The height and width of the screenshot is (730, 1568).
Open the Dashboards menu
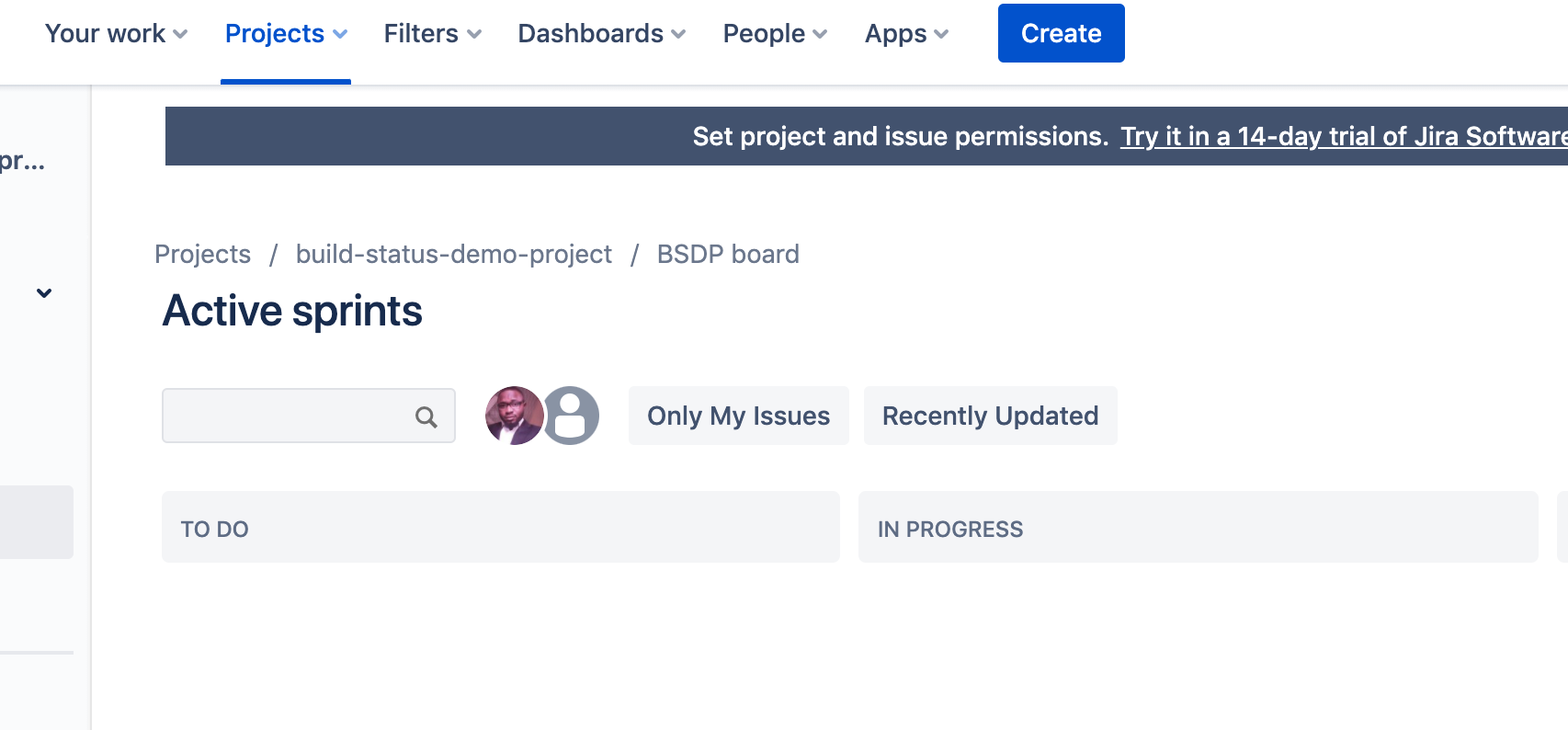coord(602,34)
